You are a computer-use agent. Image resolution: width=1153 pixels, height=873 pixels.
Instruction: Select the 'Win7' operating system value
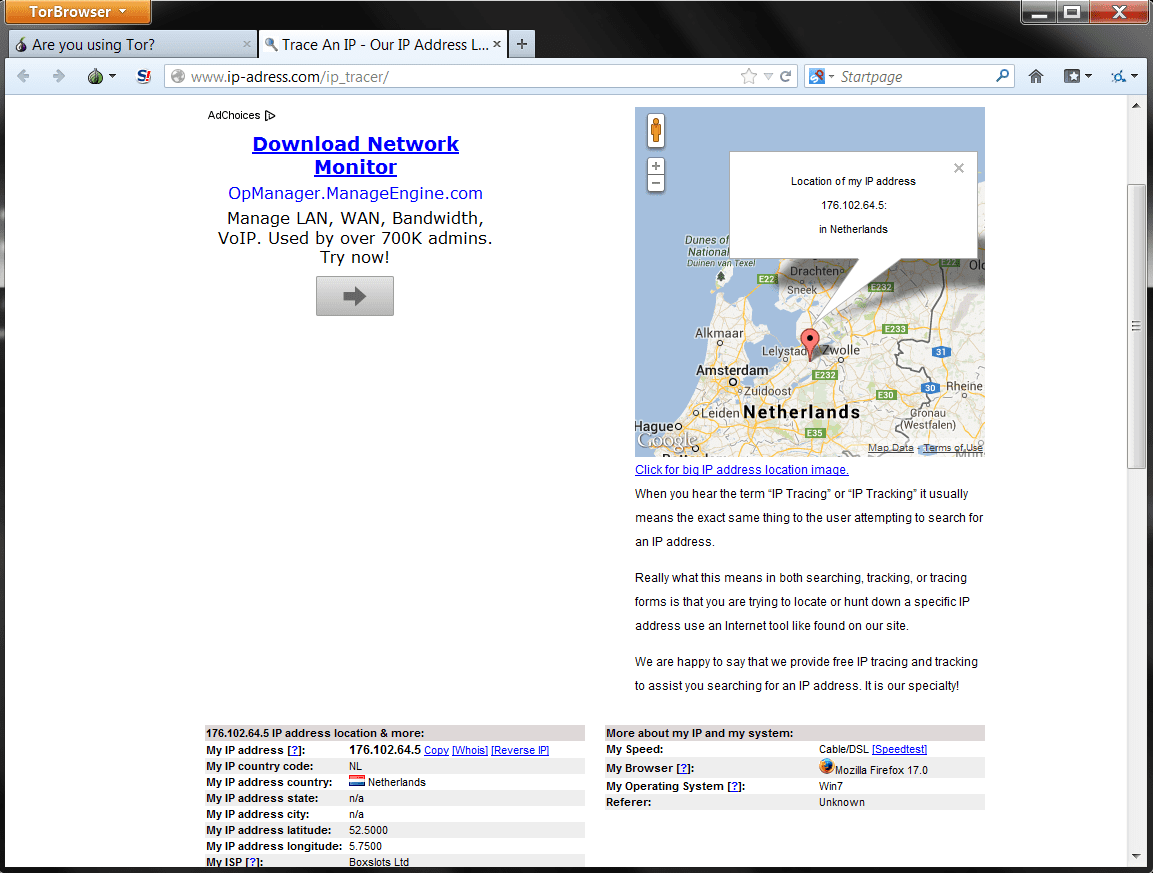[831, 786]
